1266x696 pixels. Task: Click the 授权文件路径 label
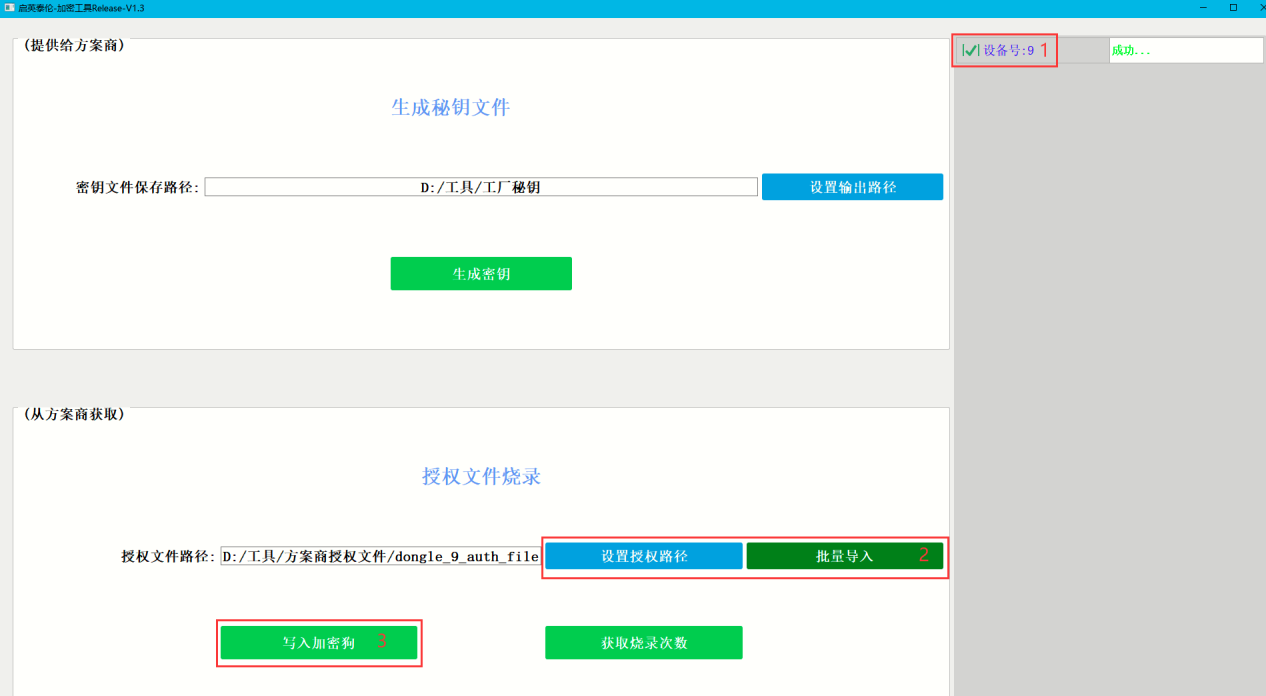click(168, 556)
